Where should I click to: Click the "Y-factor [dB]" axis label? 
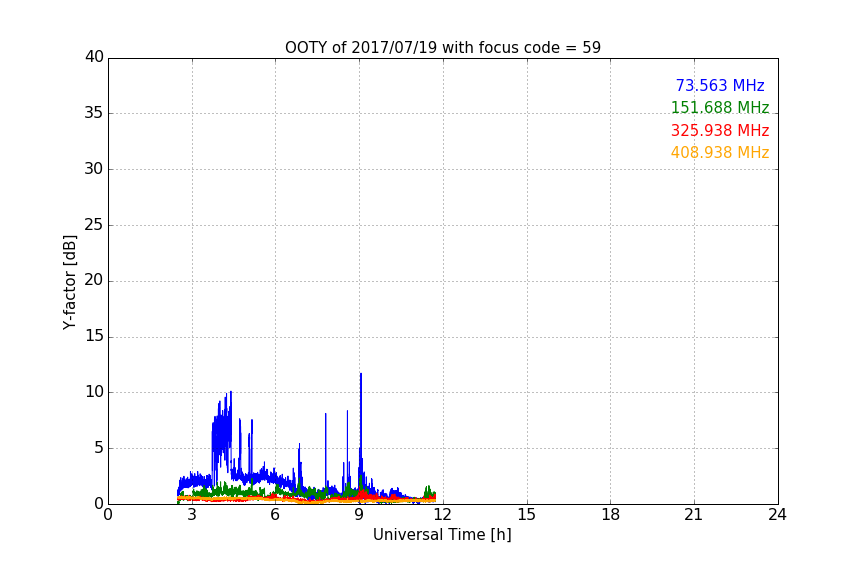(69, 282)
